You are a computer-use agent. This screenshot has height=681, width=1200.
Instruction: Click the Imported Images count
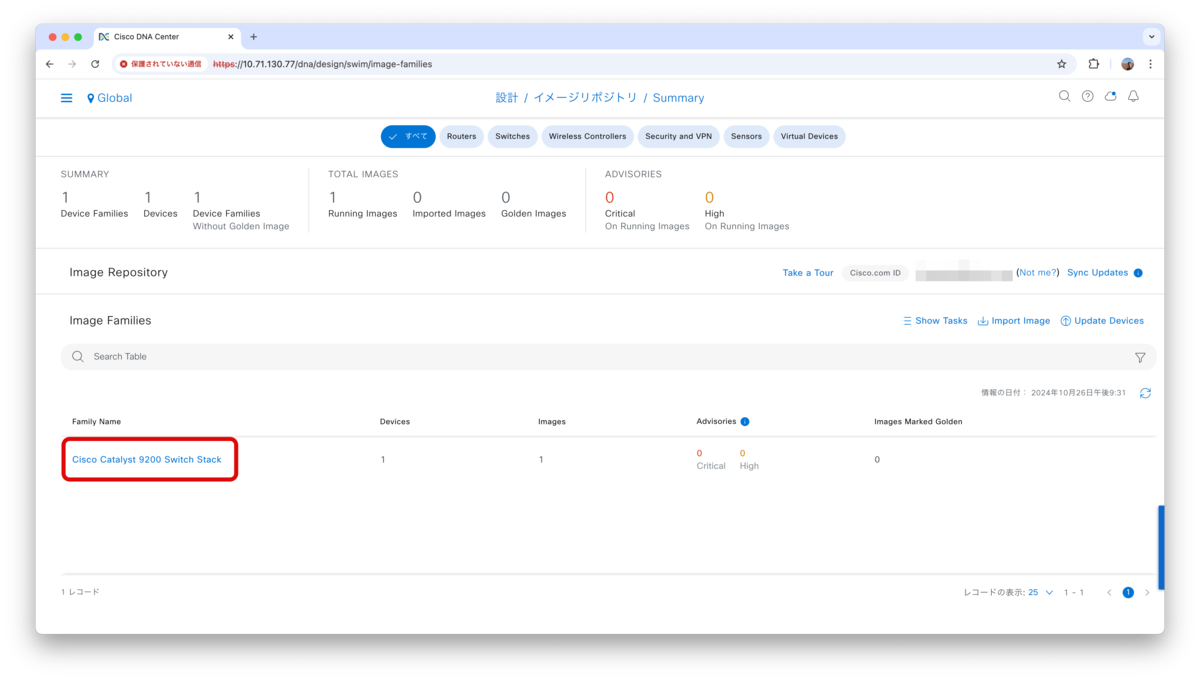click(417, 198)
